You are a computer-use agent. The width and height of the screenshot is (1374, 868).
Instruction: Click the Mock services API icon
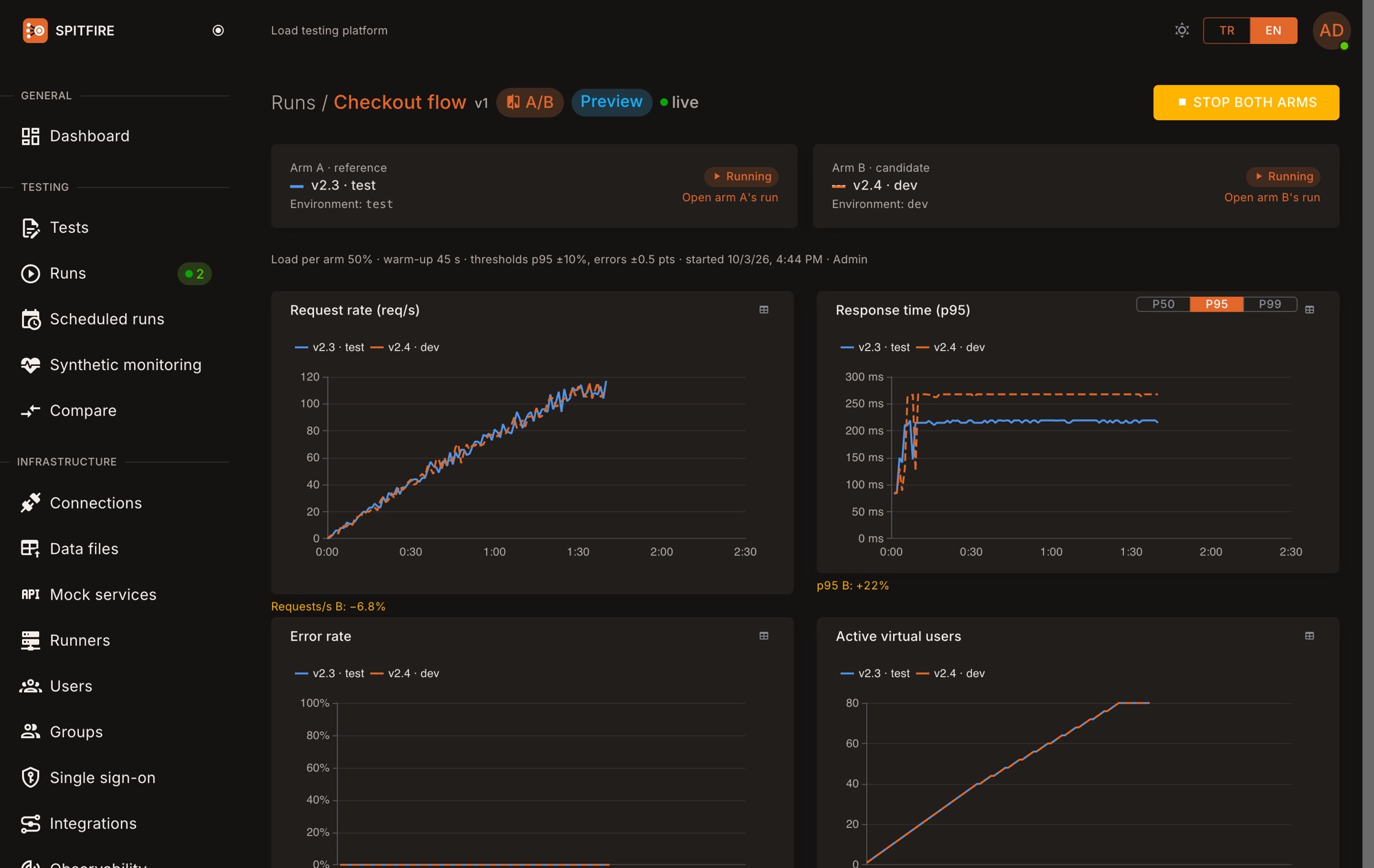point(30,595)
